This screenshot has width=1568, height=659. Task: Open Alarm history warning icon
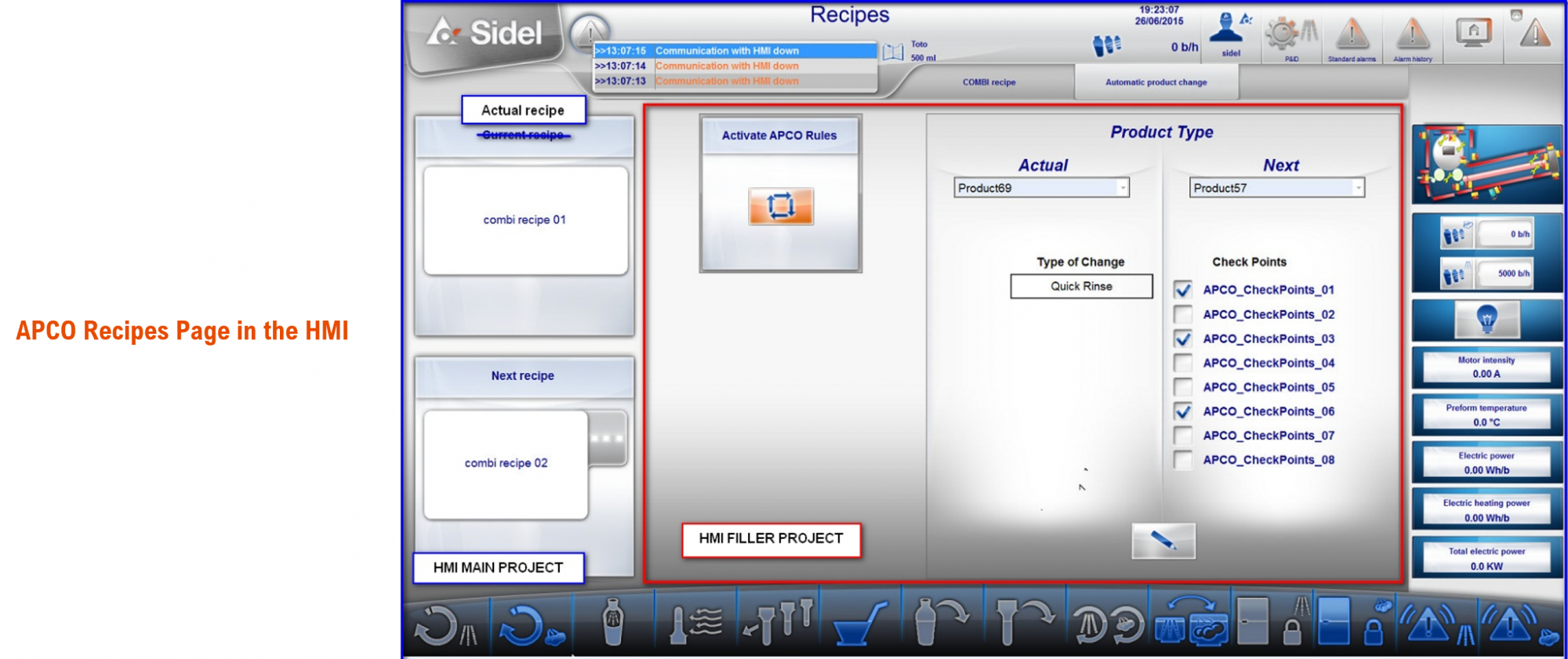coord(1412,36)
